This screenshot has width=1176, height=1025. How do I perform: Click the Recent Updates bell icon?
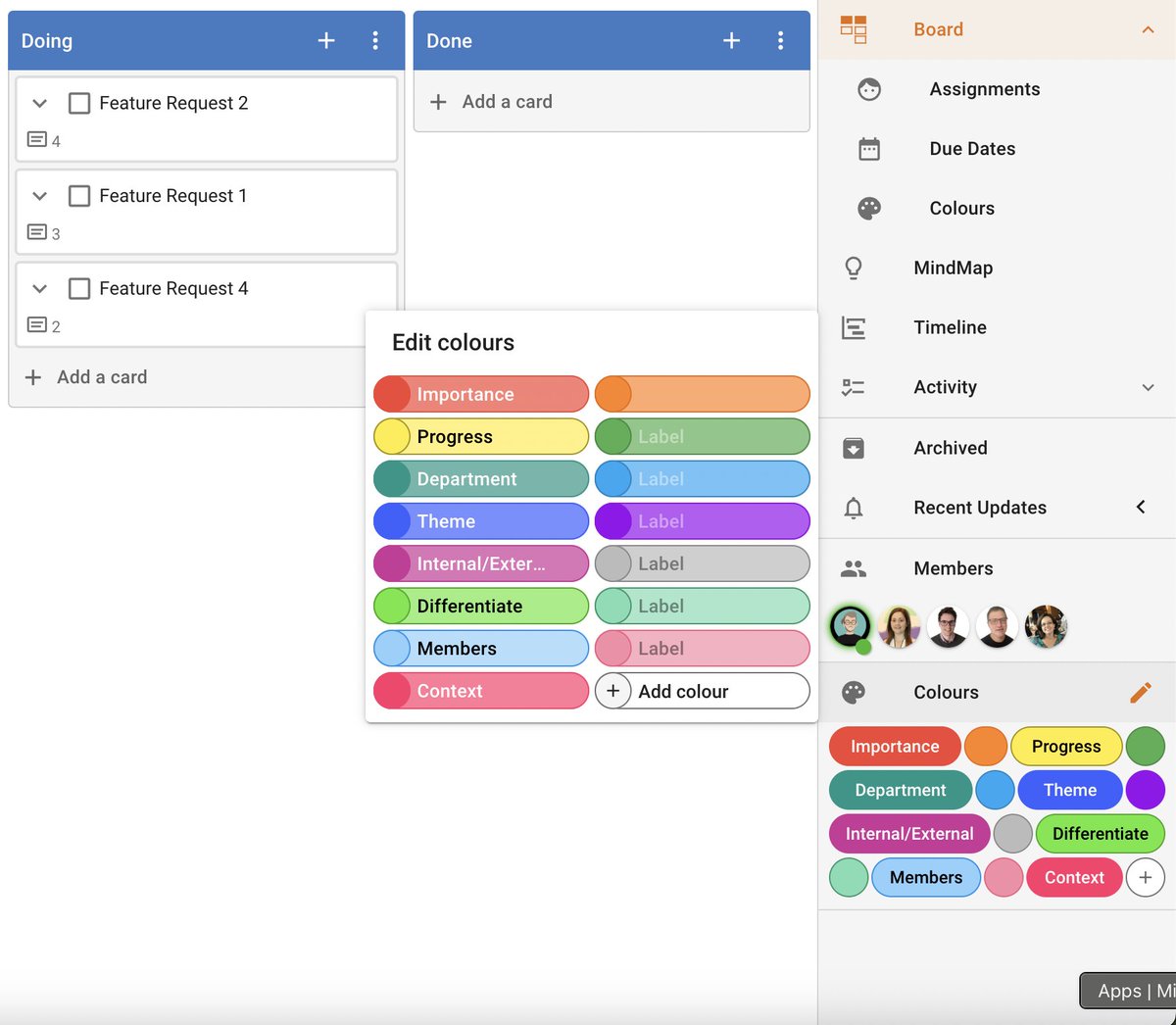tap(854, 508)
